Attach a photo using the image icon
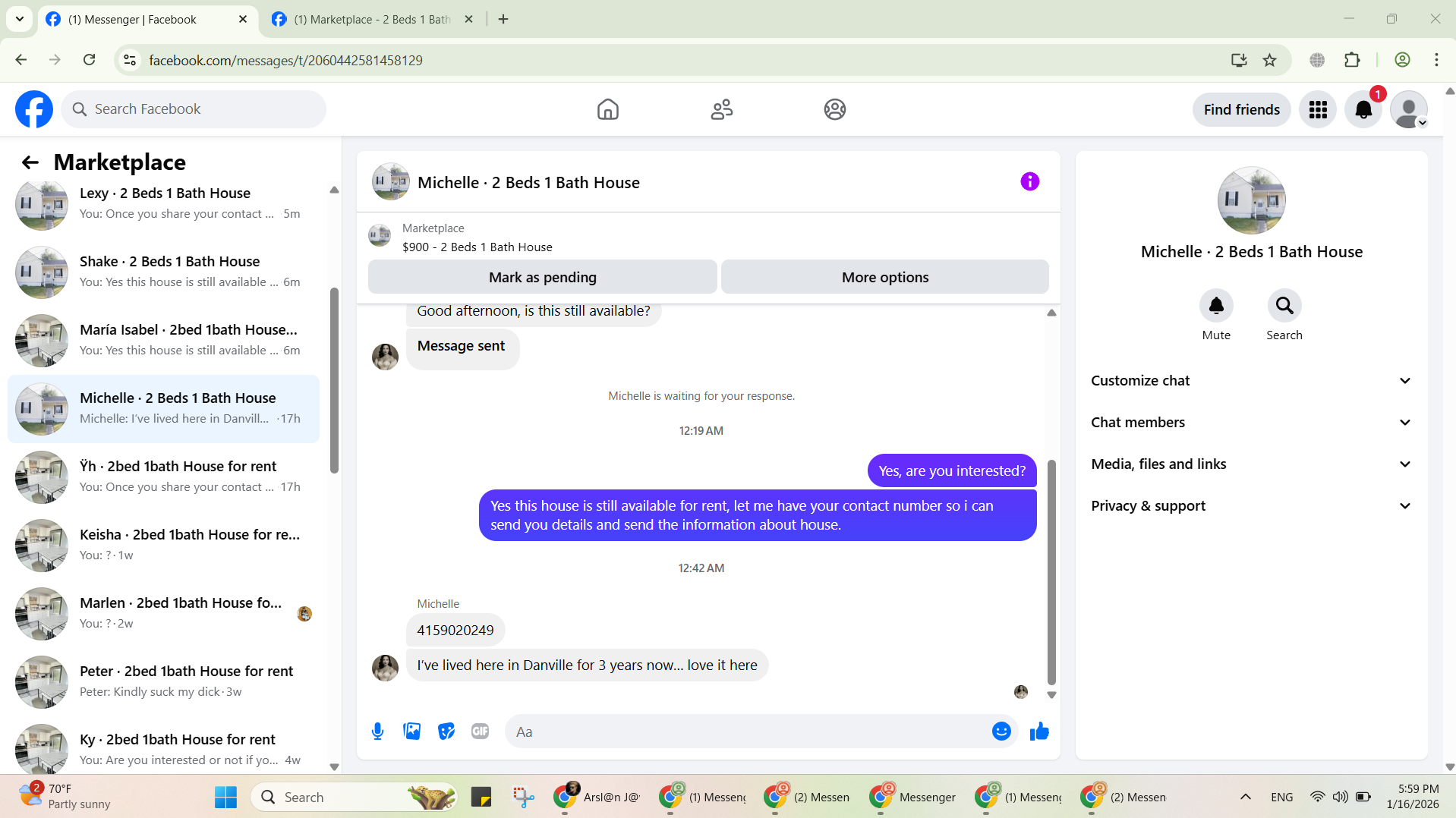 click(x=411, y=731)
